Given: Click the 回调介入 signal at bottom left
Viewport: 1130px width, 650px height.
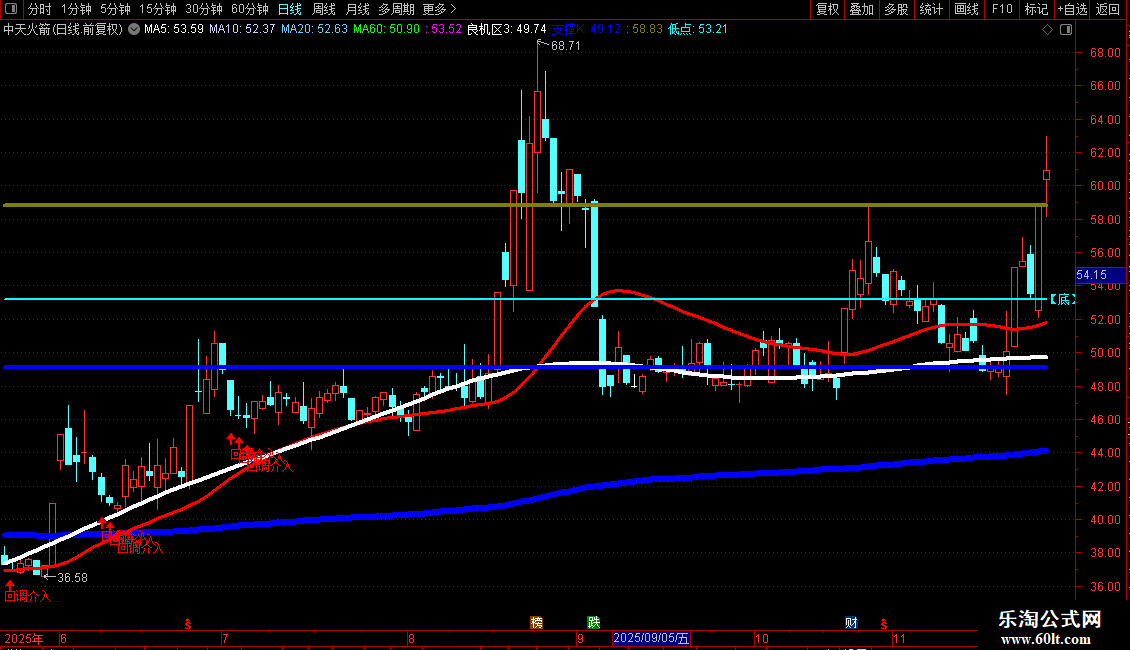Looking at the screenshot, I should pyautogui.click(x=28, y=596).
